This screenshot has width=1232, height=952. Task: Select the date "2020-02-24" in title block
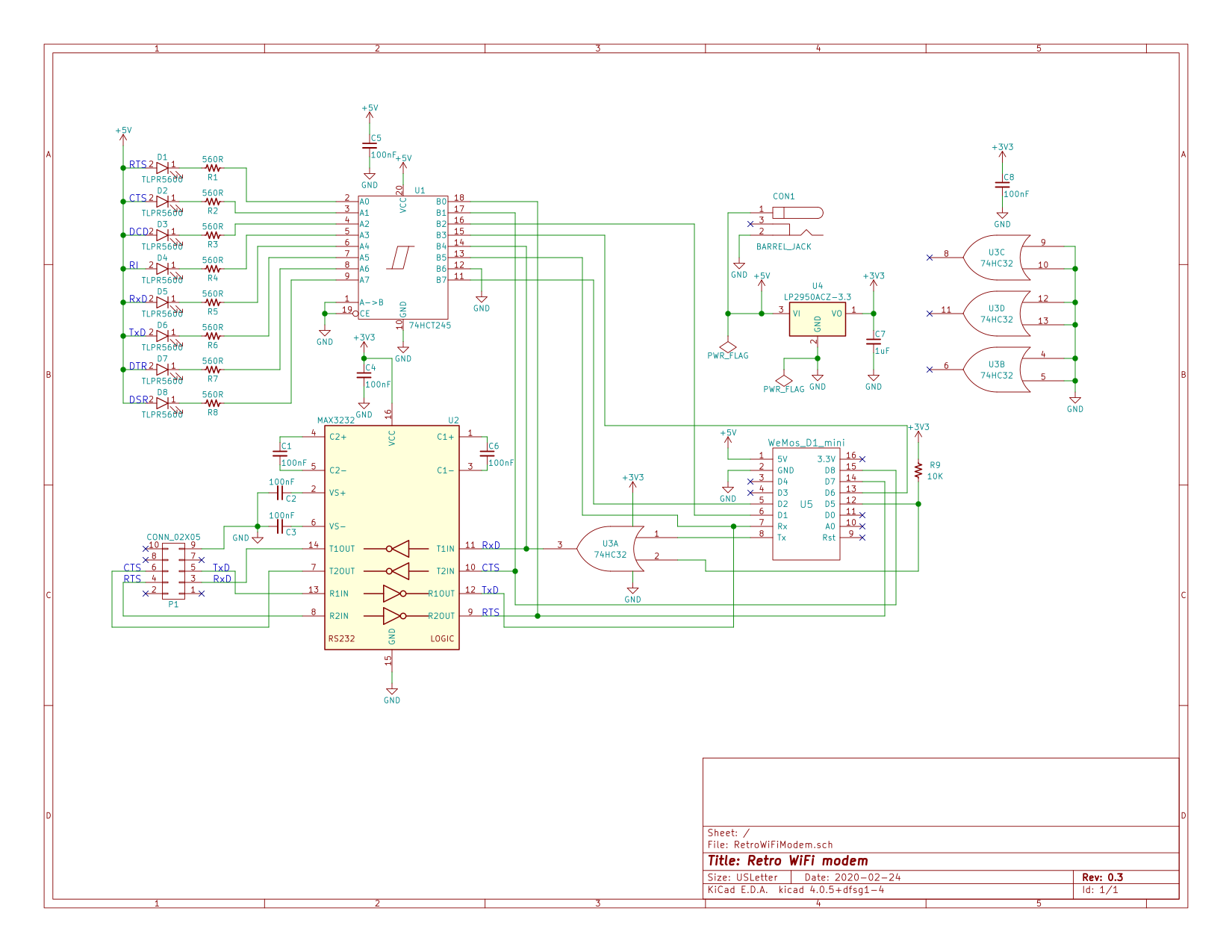(867, 877)
